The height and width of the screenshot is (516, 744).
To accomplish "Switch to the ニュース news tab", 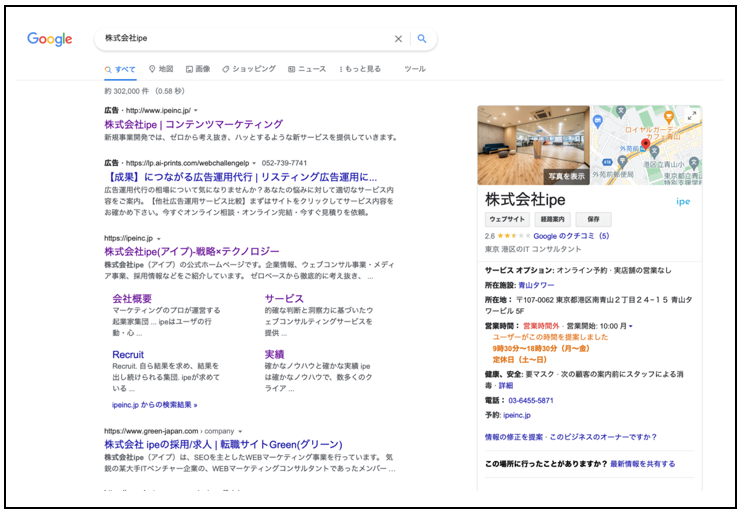I will (x=307, y=69).
